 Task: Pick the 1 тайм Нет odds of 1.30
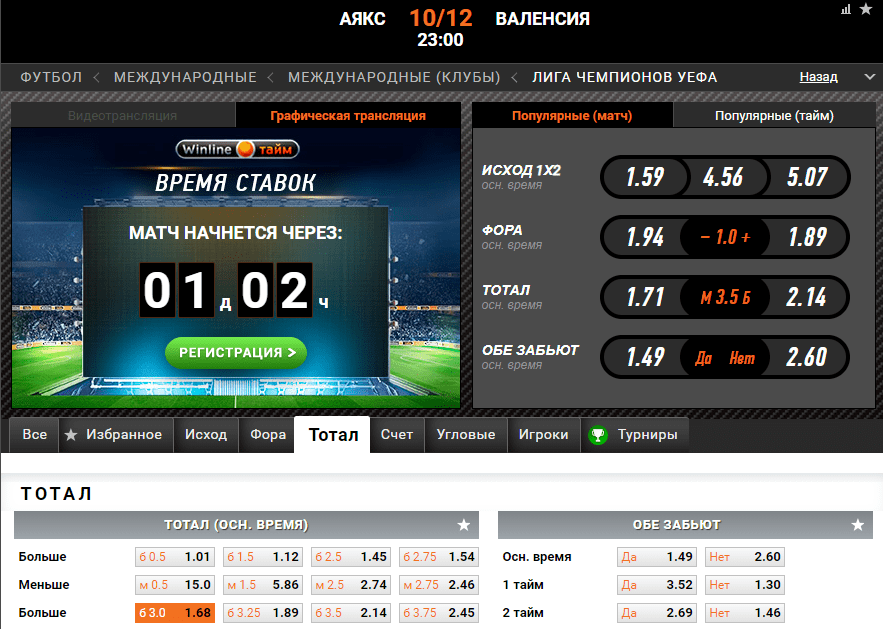point(745,585)
